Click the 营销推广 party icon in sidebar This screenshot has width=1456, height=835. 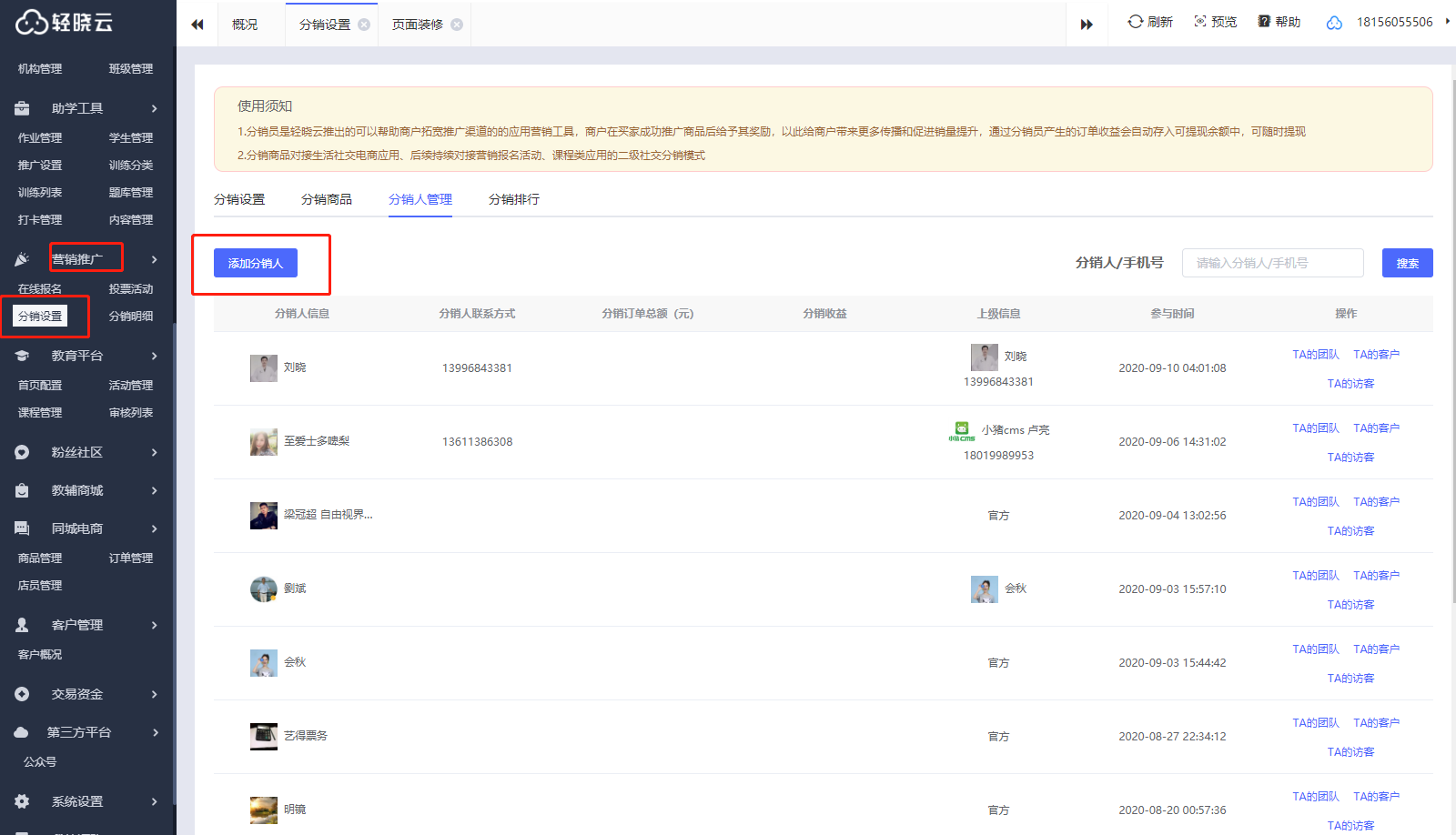[22, 259]
